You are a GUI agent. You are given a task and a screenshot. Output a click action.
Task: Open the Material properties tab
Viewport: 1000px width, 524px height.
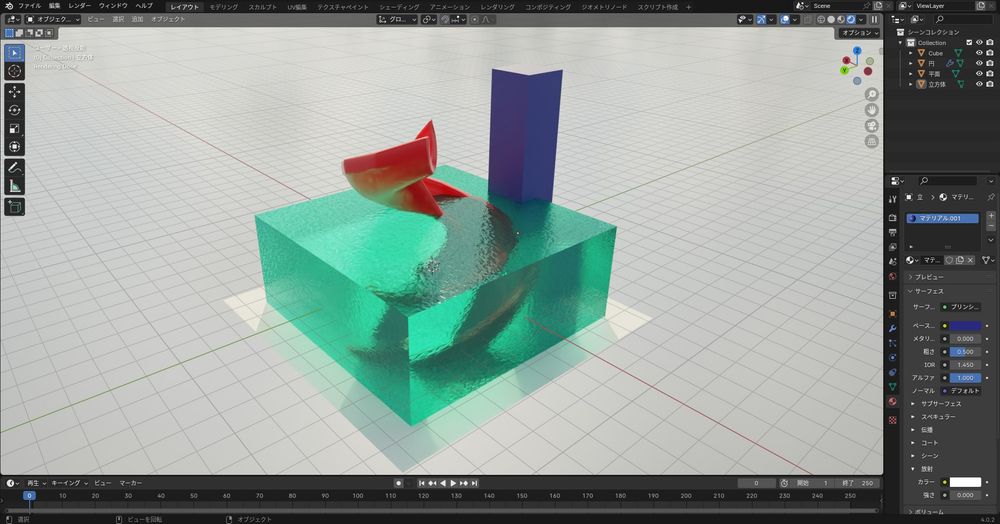[892, 402]
